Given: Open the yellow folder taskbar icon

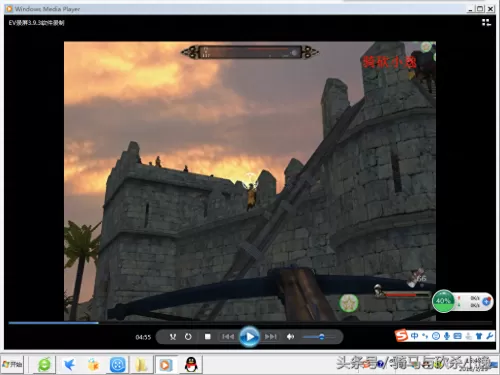Looking at the screenshot, I should [142, 365].
